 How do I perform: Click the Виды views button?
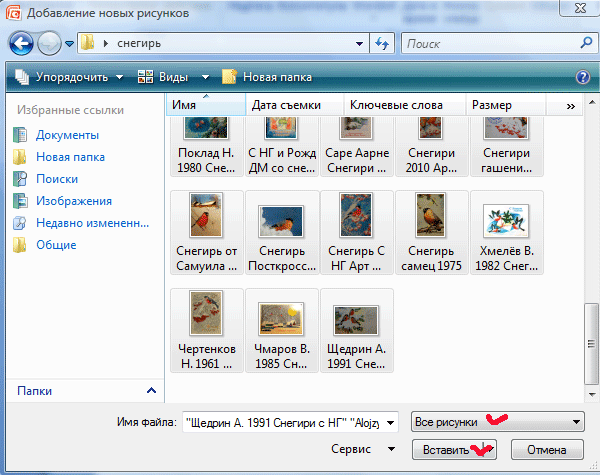click(x=163, y=77)
